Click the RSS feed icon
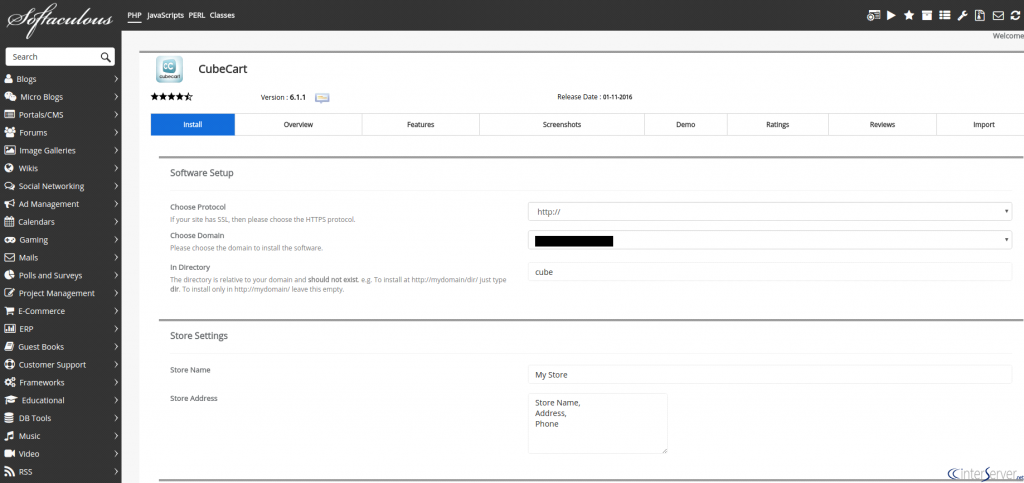The height and width of the screenshot is (483, 1024). 9,471
